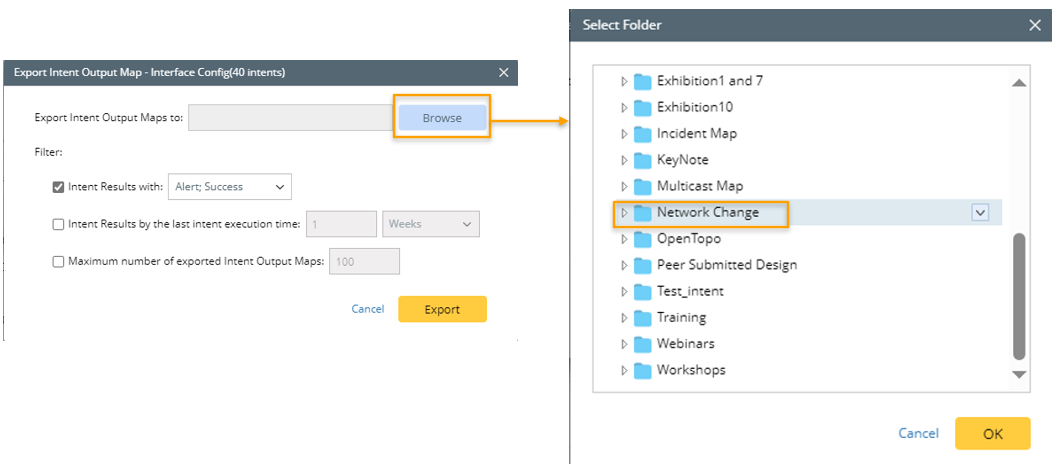Screen dimensions: 1058x468
Task: Open the Alert; Success dropdown
Action: point(229,186)
